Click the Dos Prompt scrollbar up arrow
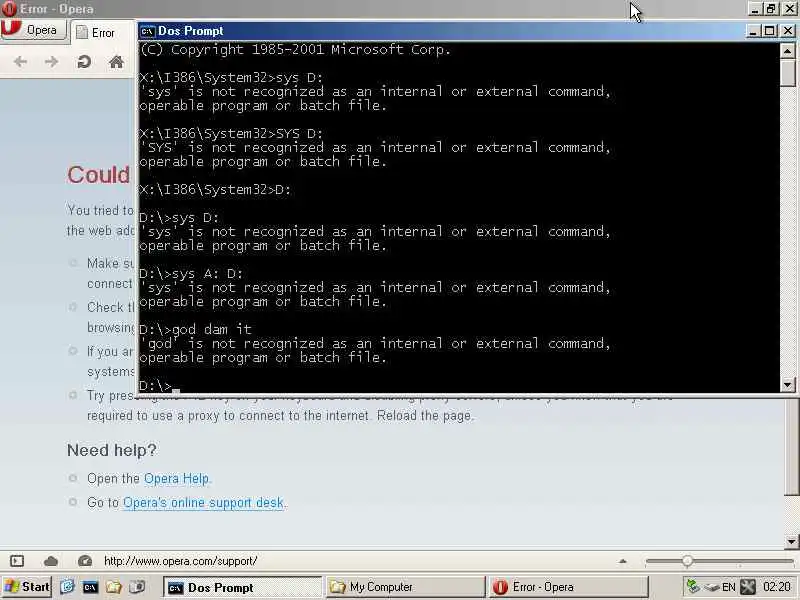 pos(787,51)
